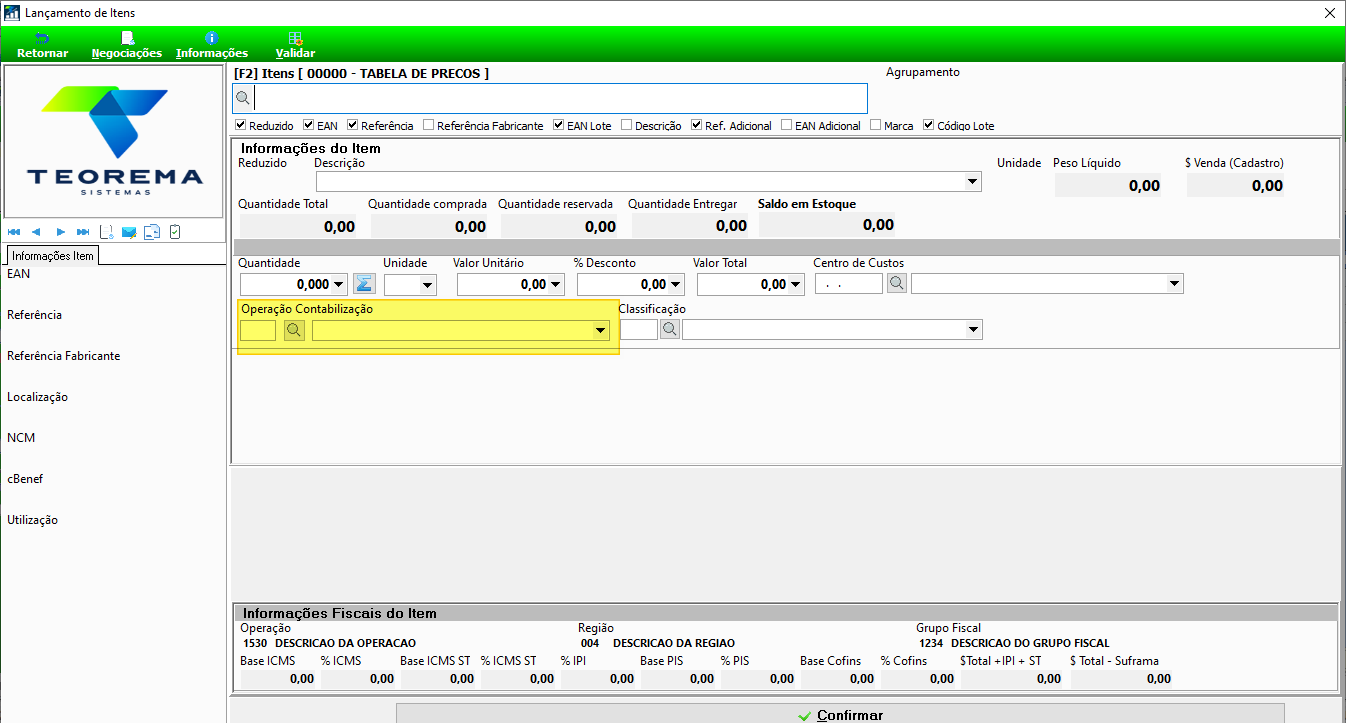
Task: Check the Marca checkbox
Action: [876, 126]
